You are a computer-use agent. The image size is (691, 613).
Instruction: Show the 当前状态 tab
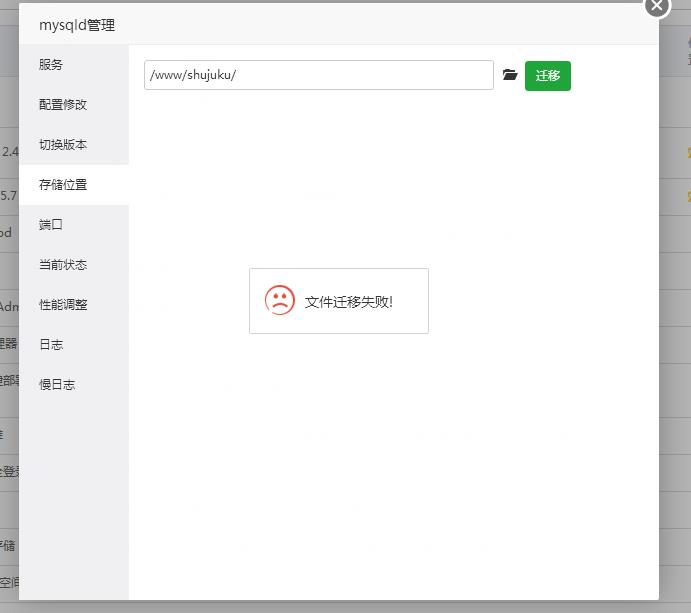click(74, 264)
